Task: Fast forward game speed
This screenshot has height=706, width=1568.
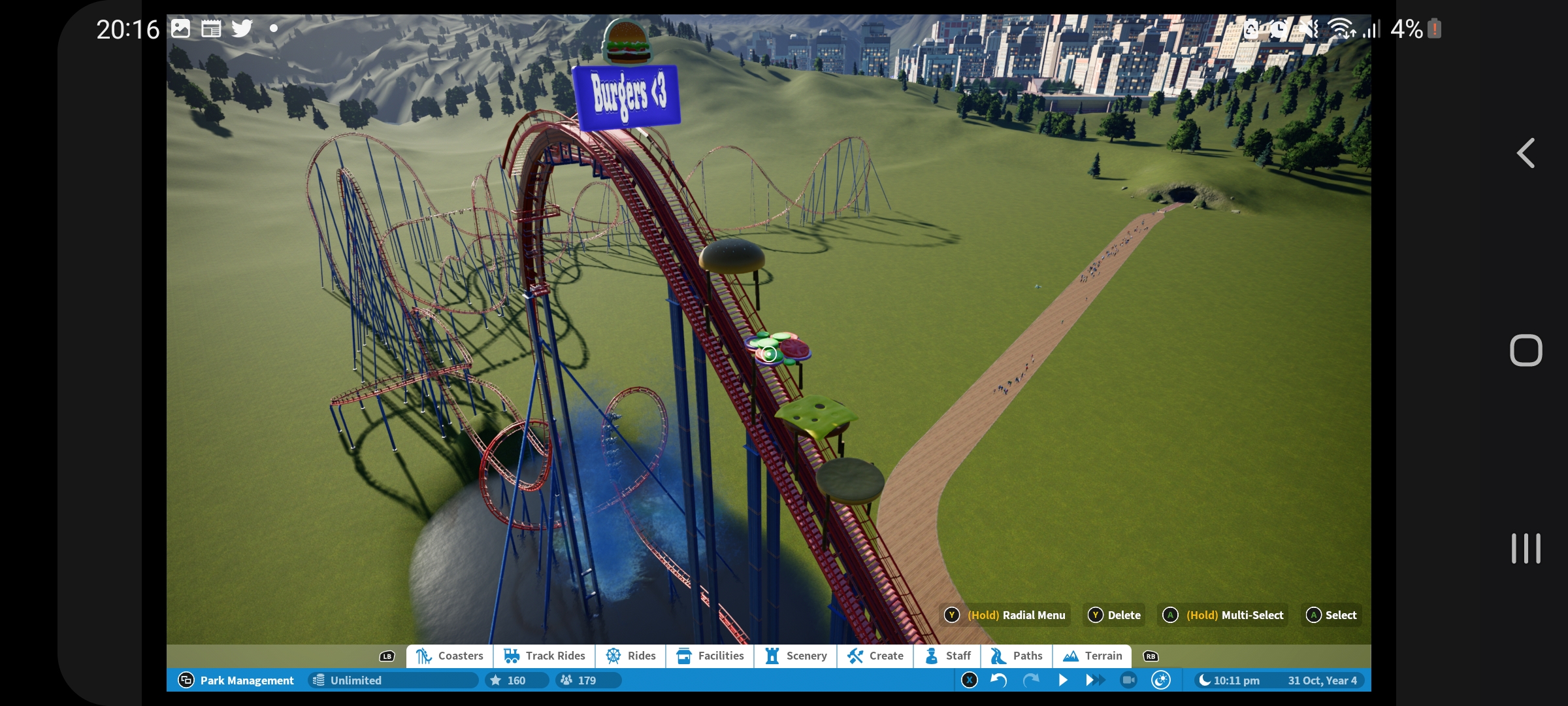Action: (x=1095, y=680)
